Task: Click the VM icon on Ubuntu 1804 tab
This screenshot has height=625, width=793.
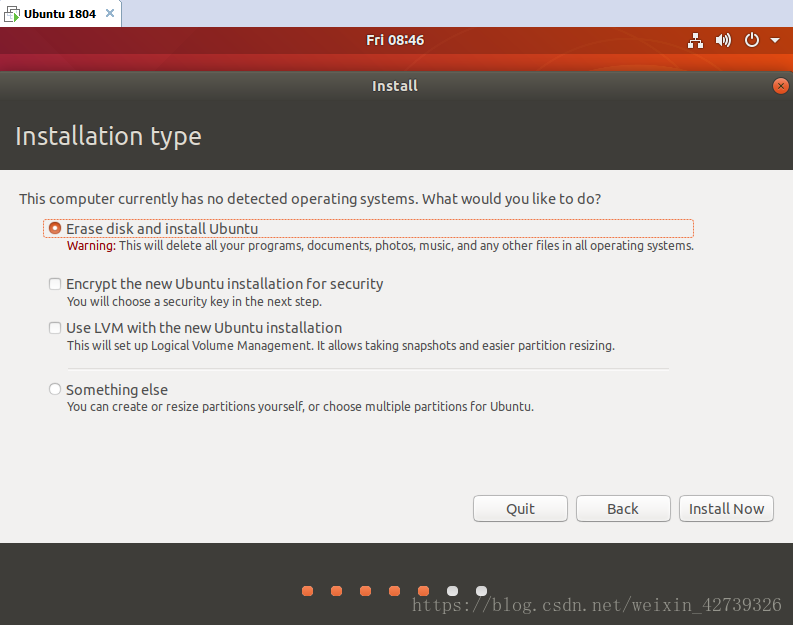Action: click(x=12, y=14)
